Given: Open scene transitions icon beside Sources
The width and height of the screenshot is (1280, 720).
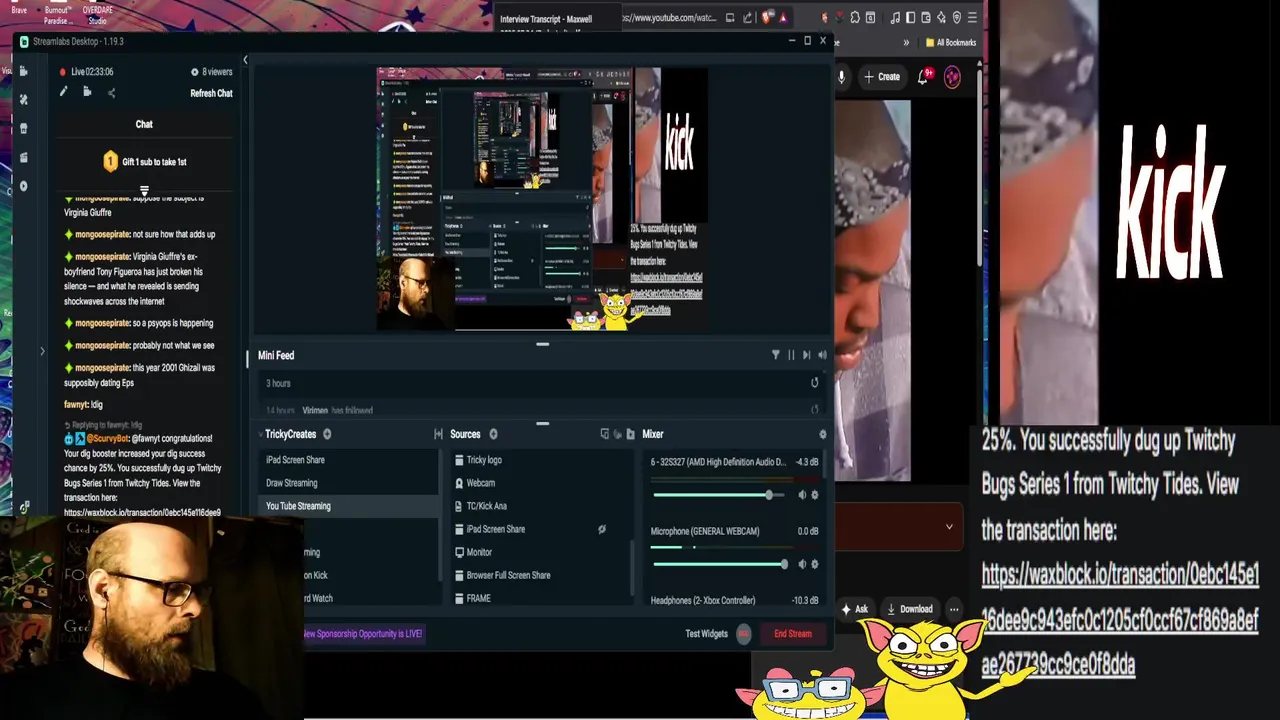Looking at the screenshot, I should 438,434.
